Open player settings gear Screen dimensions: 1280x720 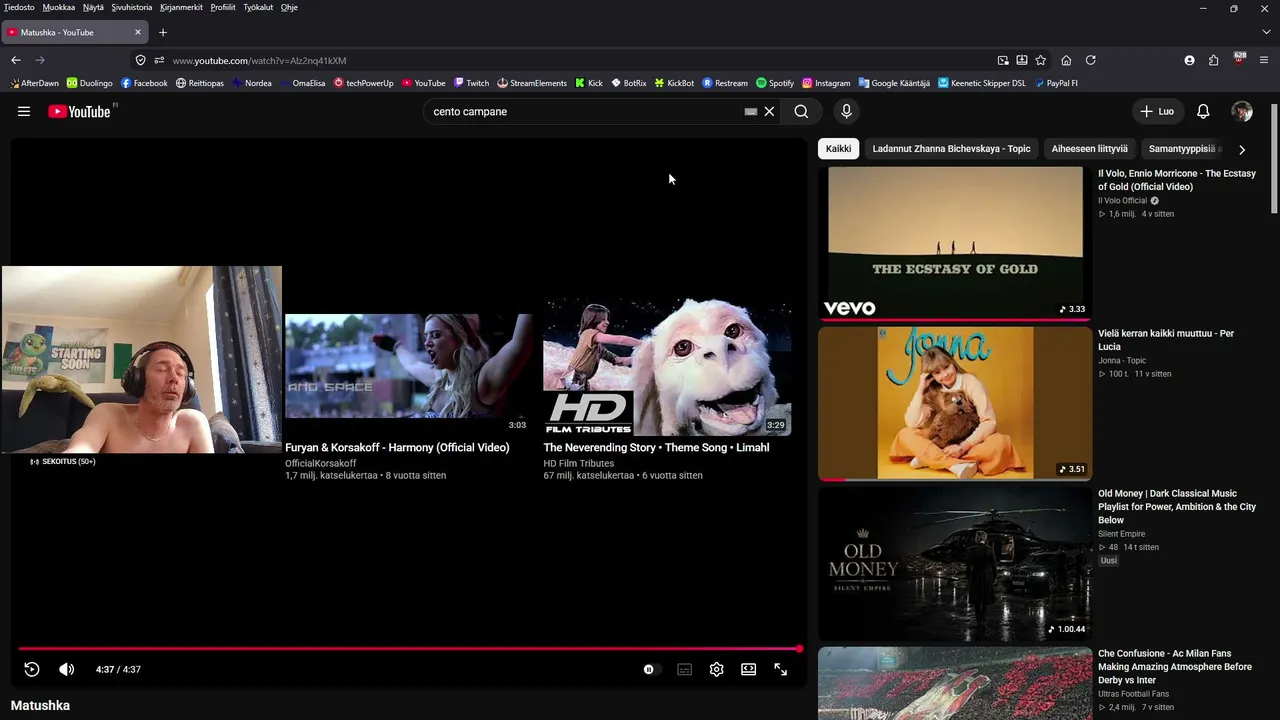pyautogui.click(x=716, y=669)
